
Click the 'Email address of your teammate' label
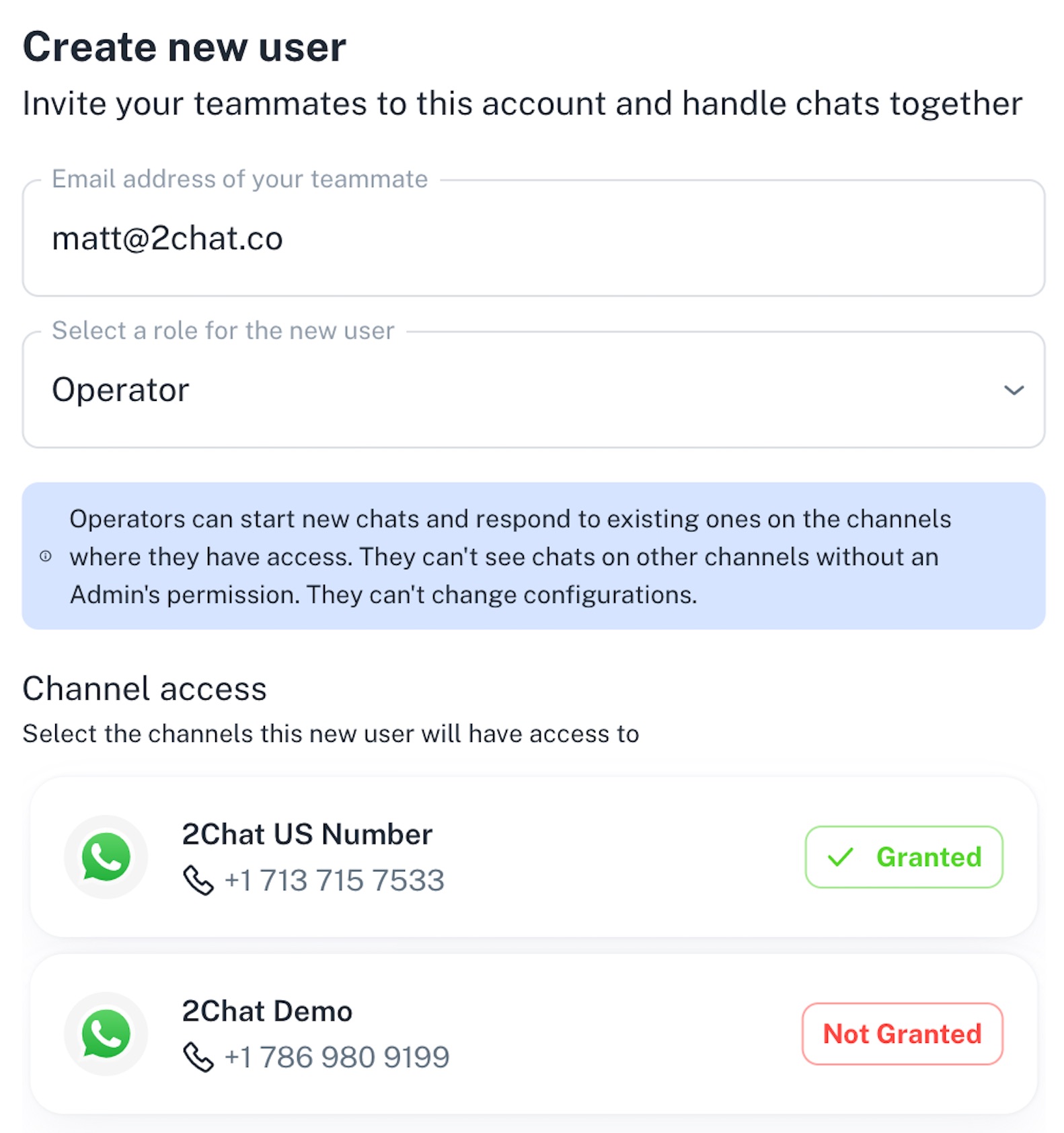[239, 179]
